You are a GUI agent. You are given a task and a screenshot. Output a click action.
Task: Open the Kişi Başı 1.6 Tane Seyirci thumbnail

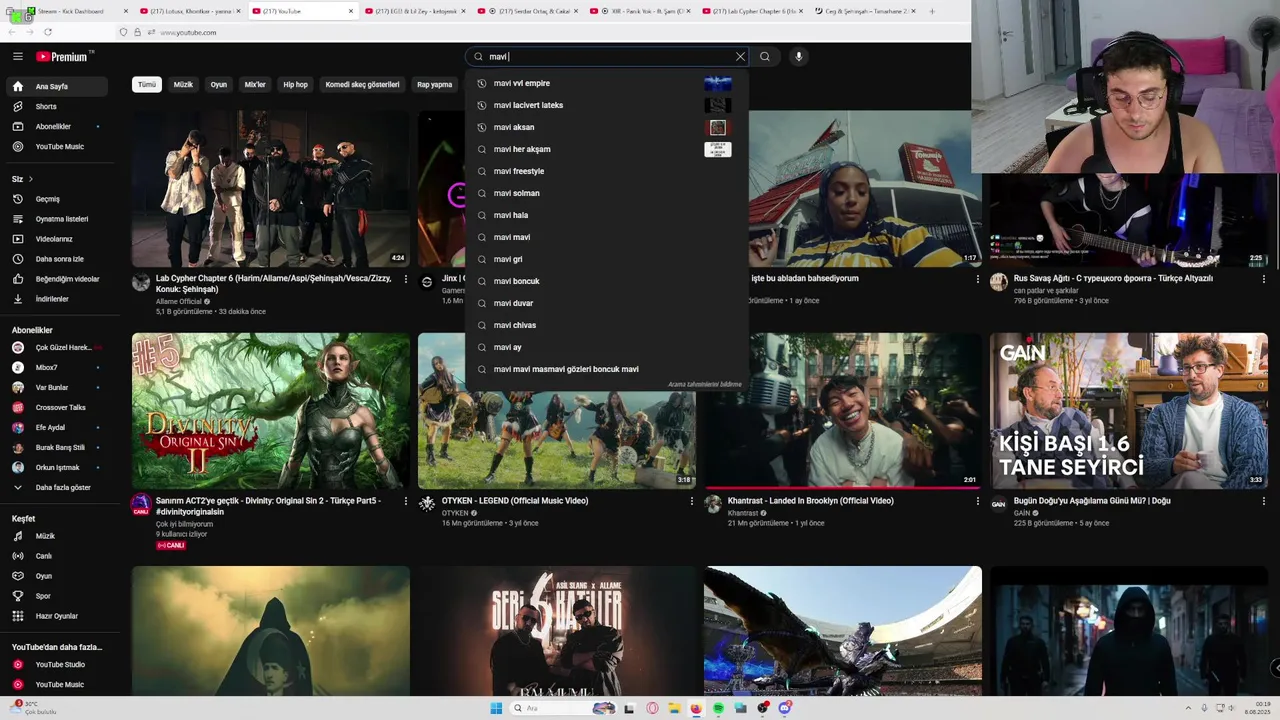(1129, 411)
